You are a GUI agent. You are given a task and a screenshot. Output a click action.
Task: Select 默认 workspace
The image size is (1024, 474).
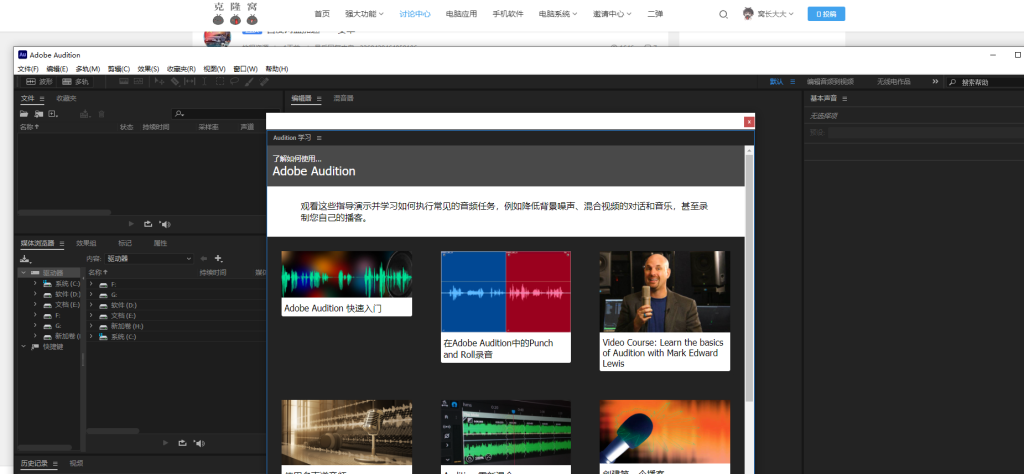click(776, 82)
